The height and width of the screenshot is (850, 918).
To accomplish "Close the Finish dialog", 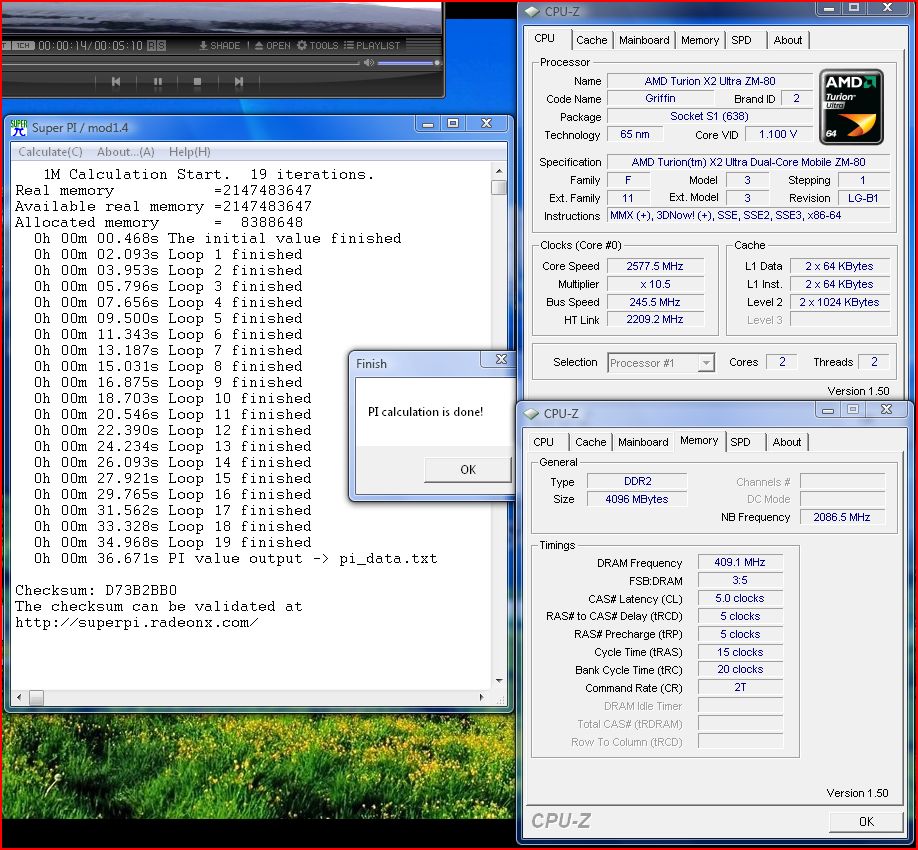I will (501, 359).
